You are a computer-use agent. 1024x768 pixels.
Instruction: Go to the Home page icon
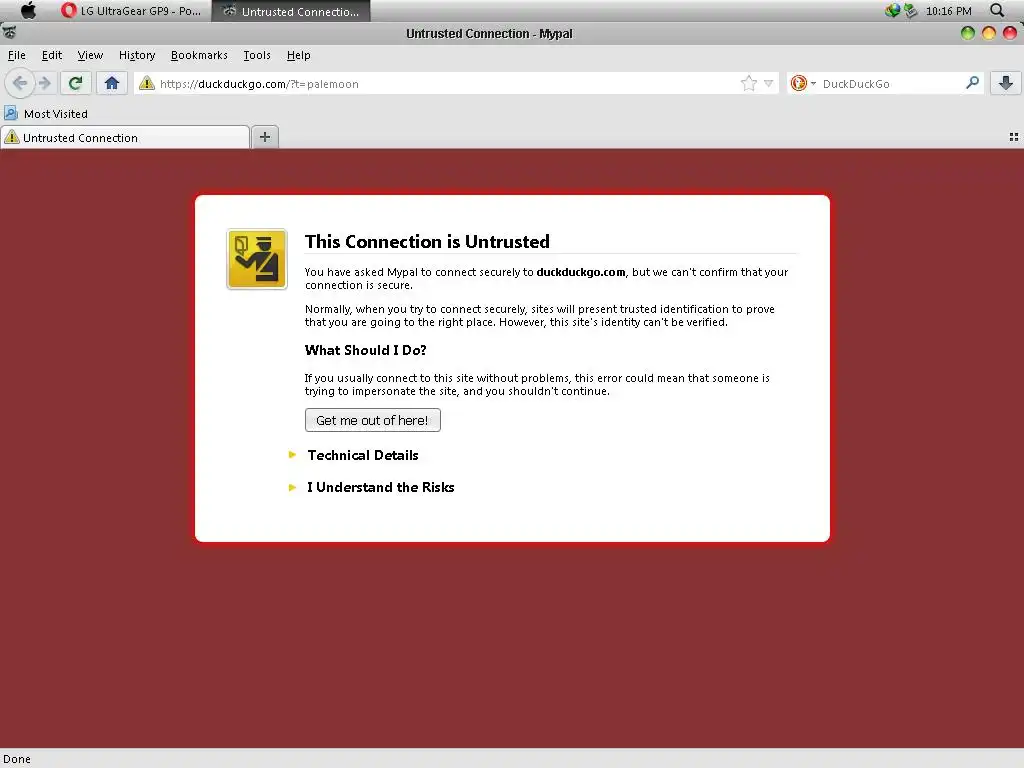tap(112, 83)
